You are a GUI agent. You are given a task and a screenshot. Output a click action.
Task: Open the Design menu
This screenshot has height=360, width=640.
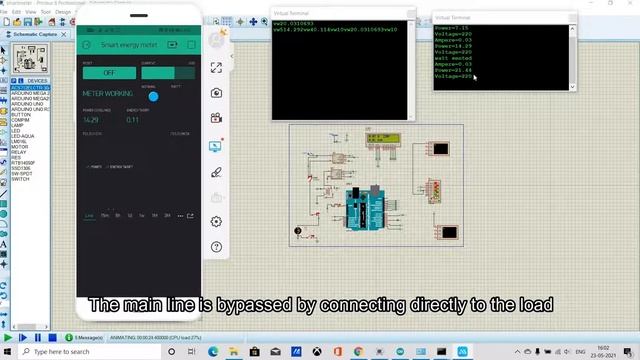pos(63,12)
